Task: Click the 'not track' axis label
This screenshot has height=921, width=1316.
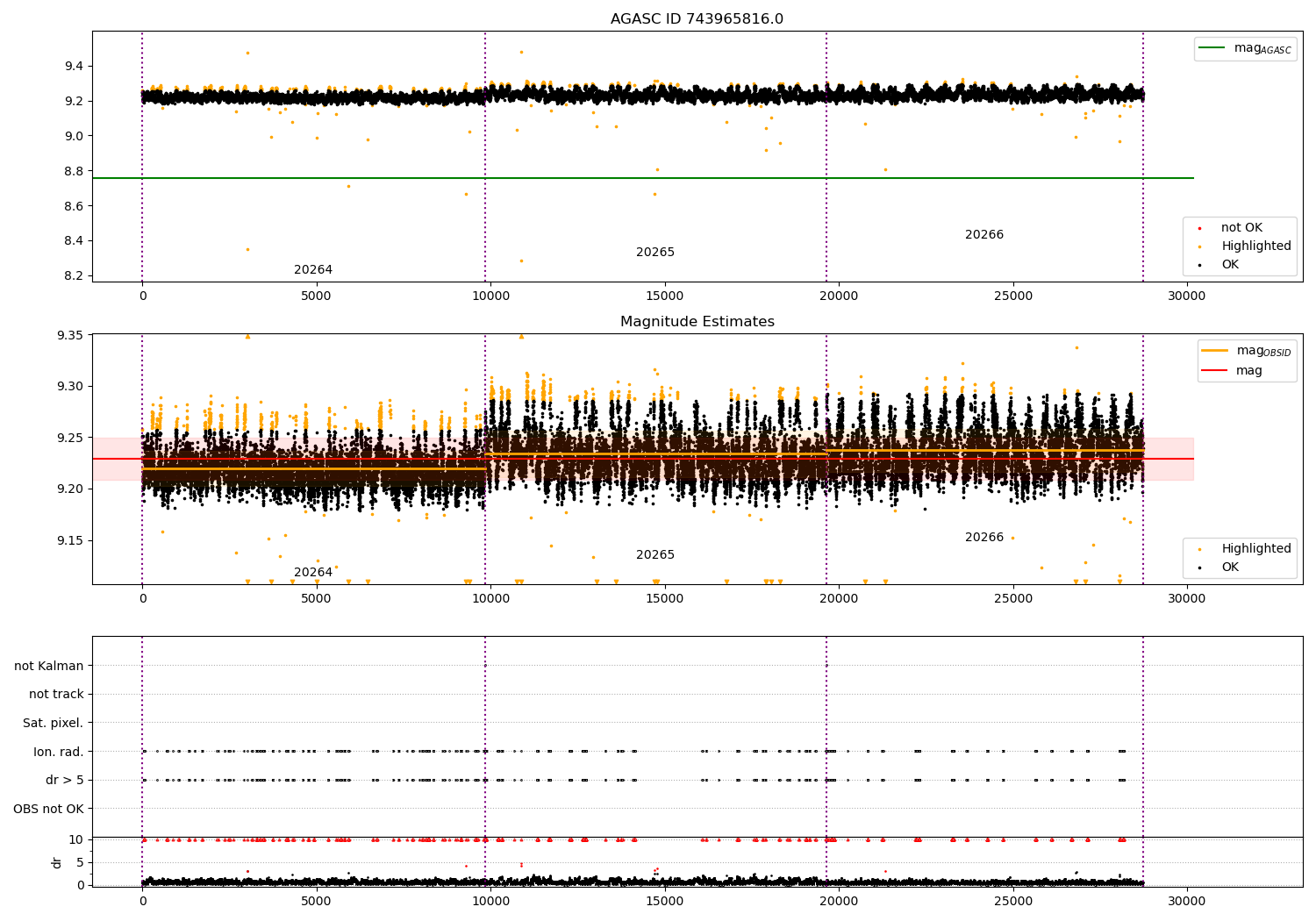Action: [56, 695]
